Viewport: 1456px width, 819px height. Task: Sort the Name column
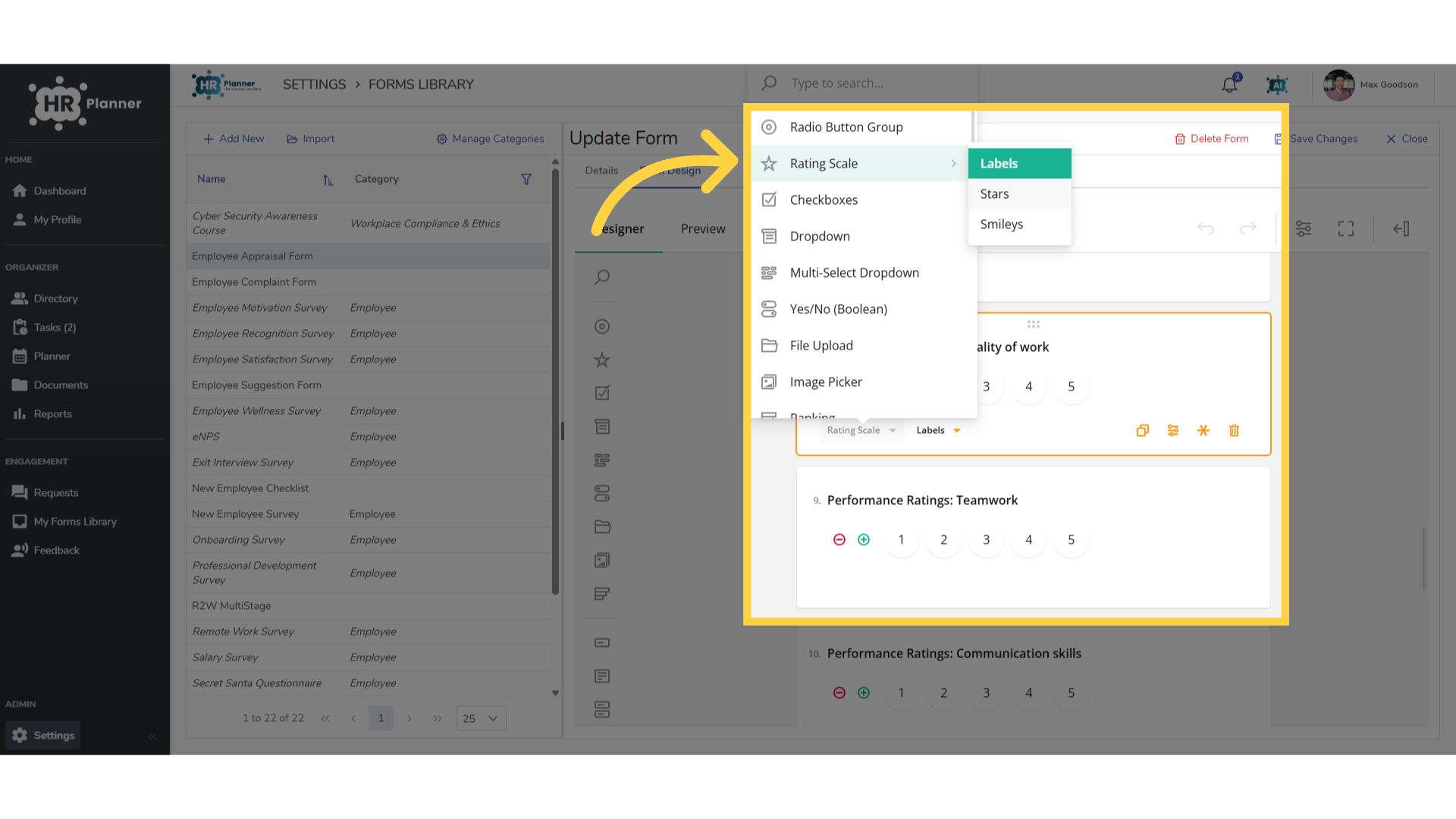click(328, 180)
